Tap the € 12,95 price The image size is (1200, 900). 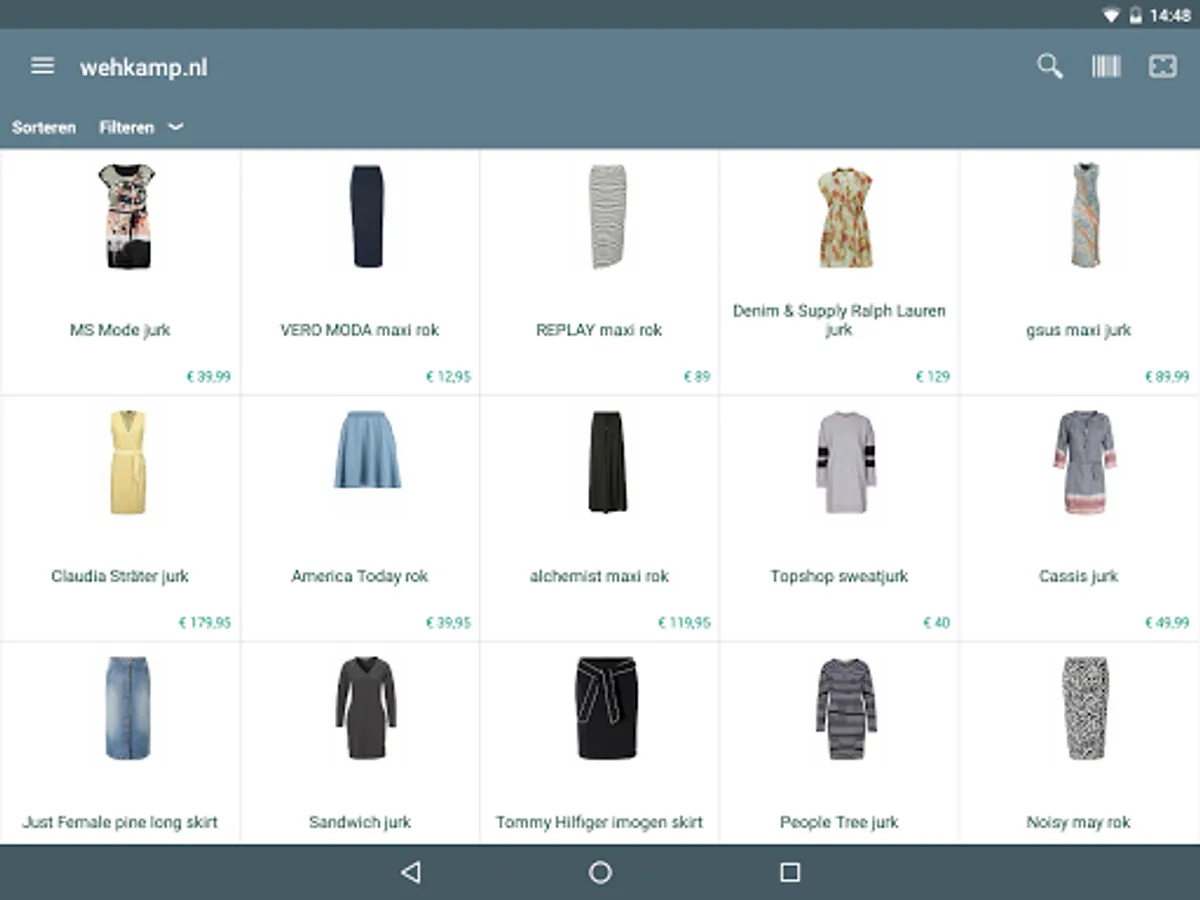point(449,377)
